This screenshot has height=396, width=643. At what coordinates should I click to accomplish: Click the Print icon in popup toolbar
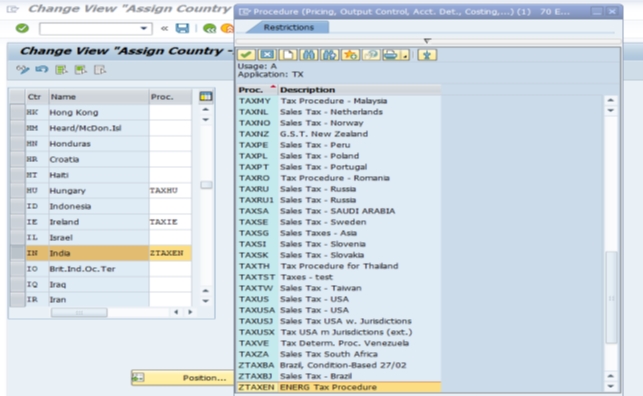tap(390, 55)
